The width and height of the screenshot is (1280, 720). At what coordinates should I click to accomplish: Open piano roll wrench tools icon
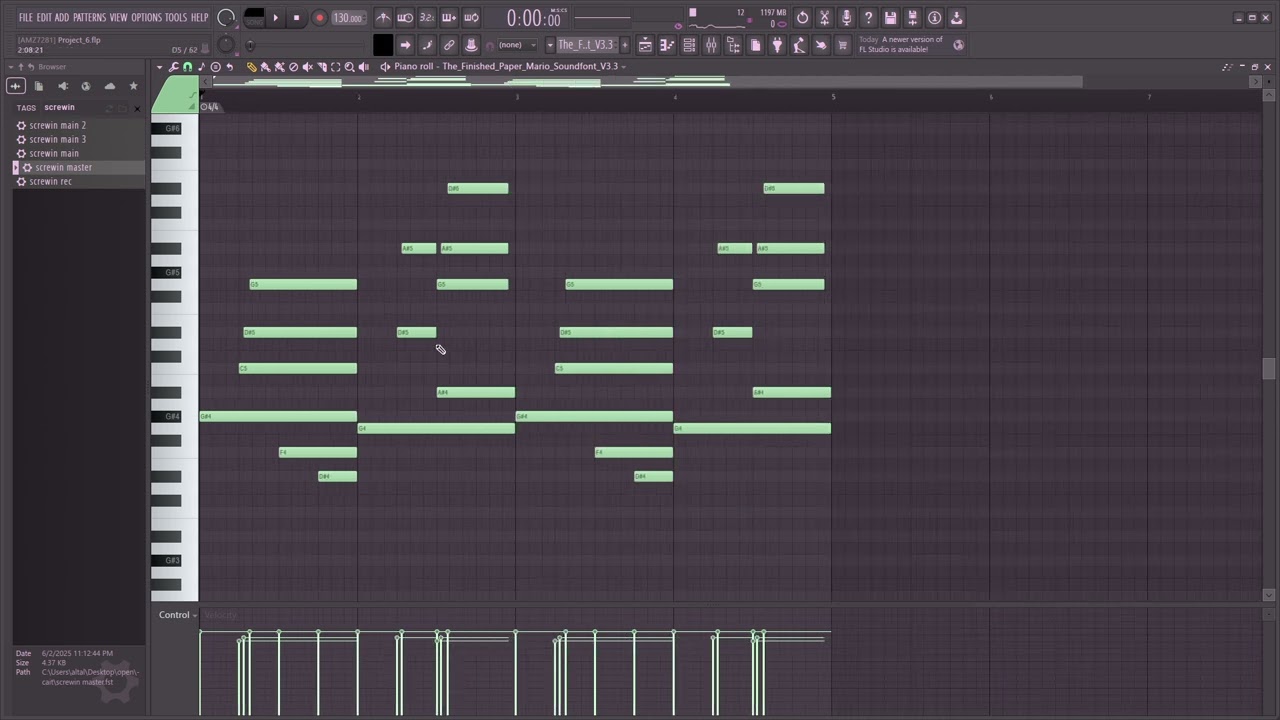[174, 67]
